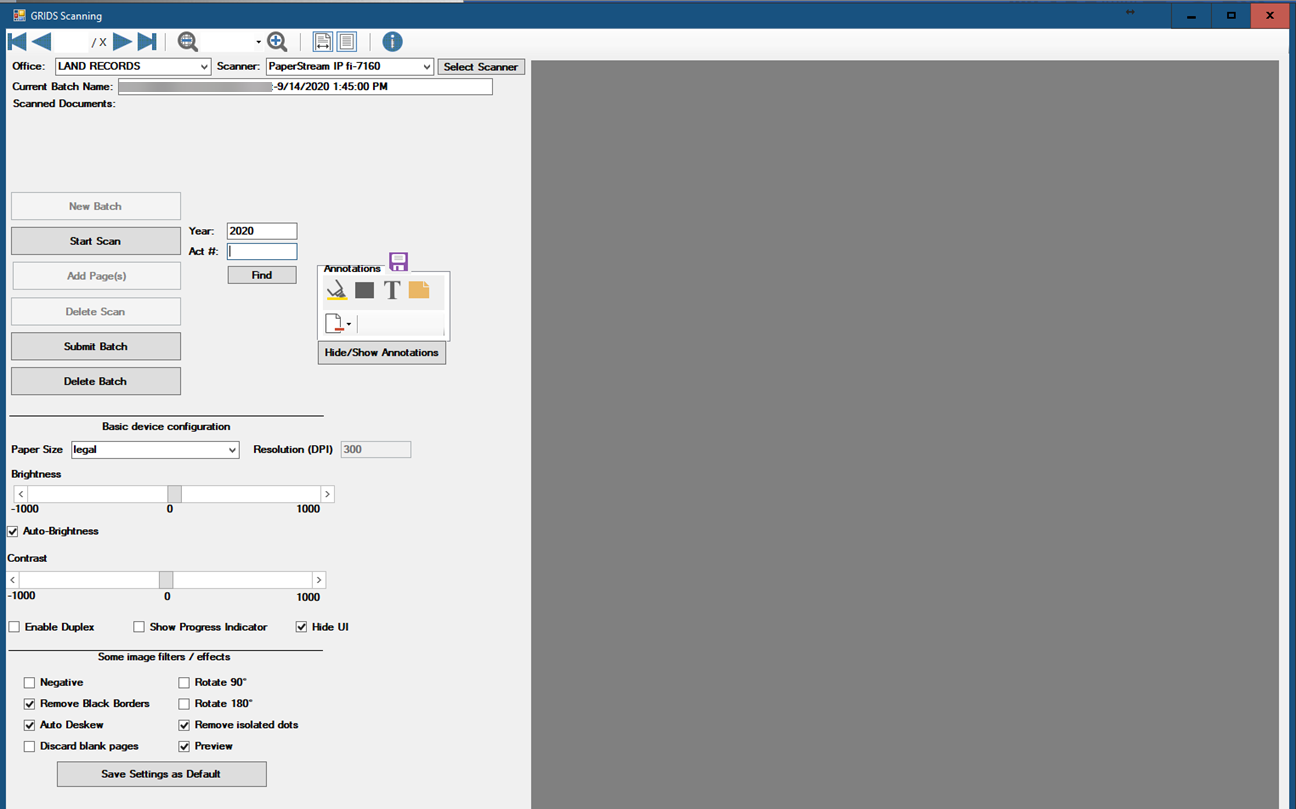Open the blue information icon
The height and width of the screenshot is (809, 1296).
click(392, 41)
